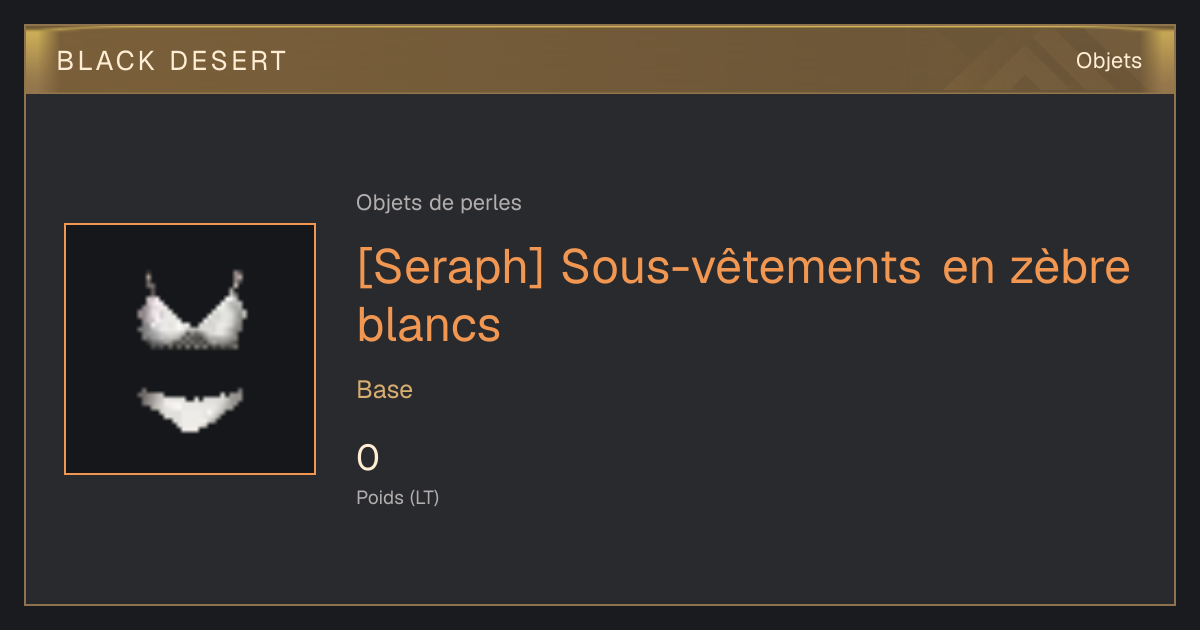The height and width of the screenshot is (630, 1200).
Task: Click the word blancs in item title
Action: 428,324
